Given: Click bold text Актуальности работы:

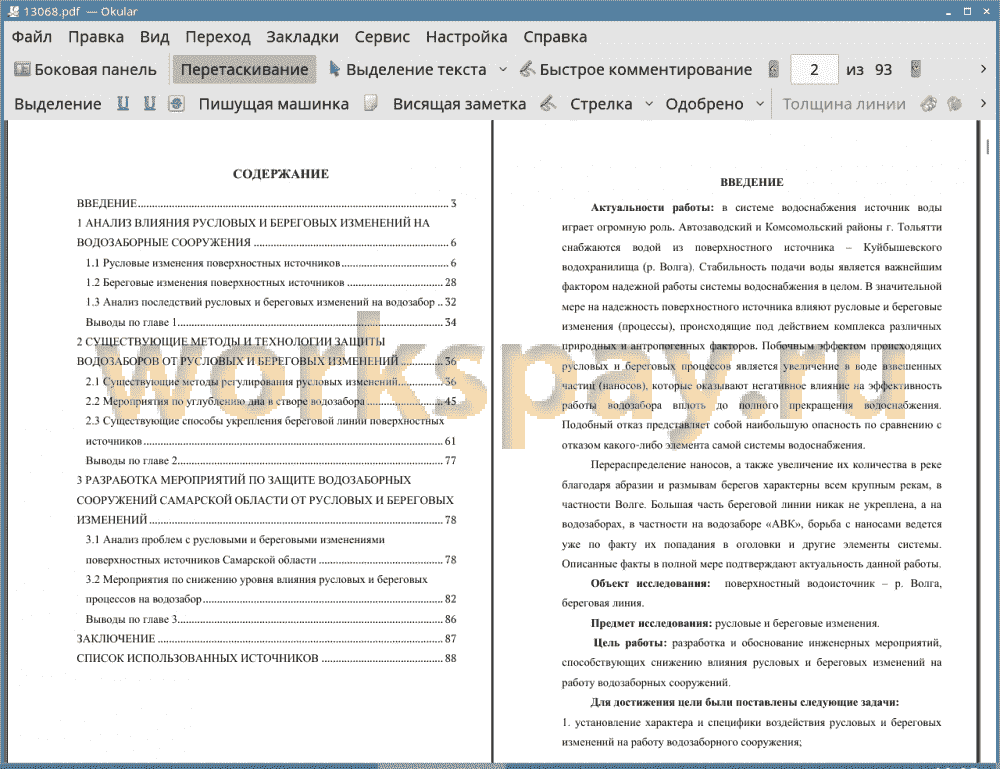Looking at the screenshot, I should [x=652, y=207].
